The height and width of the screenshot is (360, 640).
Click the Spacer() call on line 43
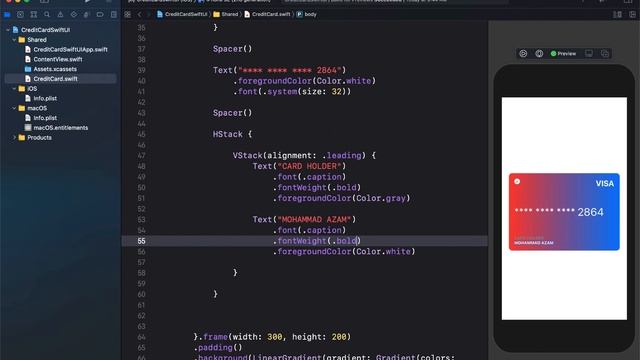(x=232, y=113)
